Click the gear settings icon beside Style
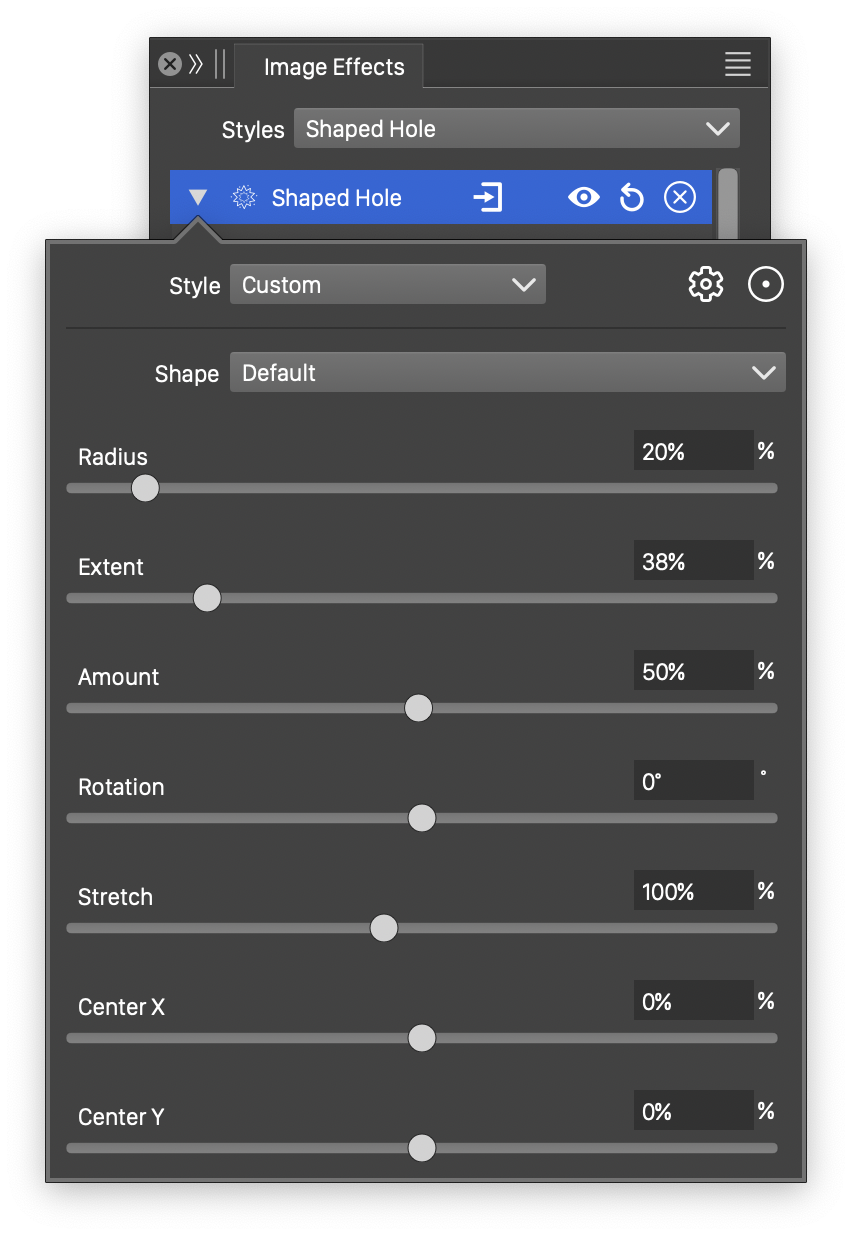852x1236 pixels. point(706,285)
